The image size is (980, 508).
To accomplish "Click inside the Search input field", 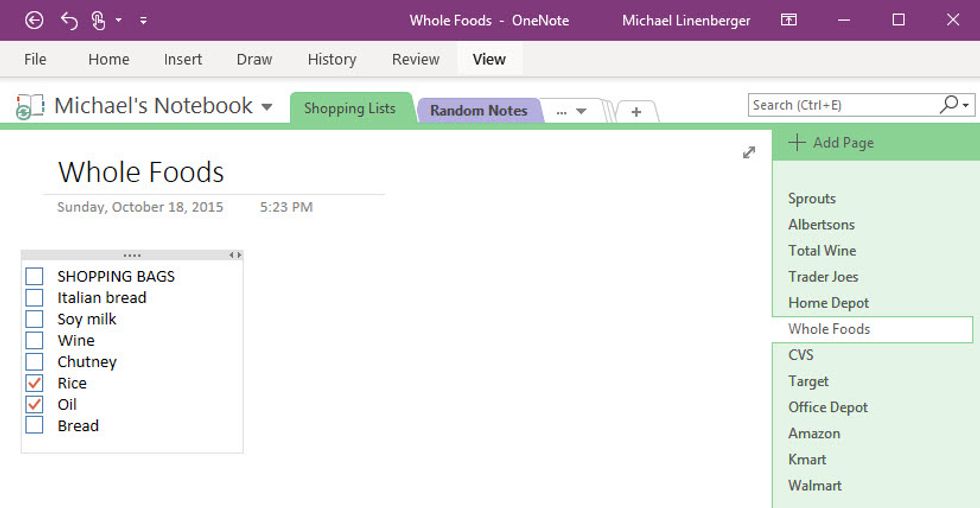I will 840,105.
